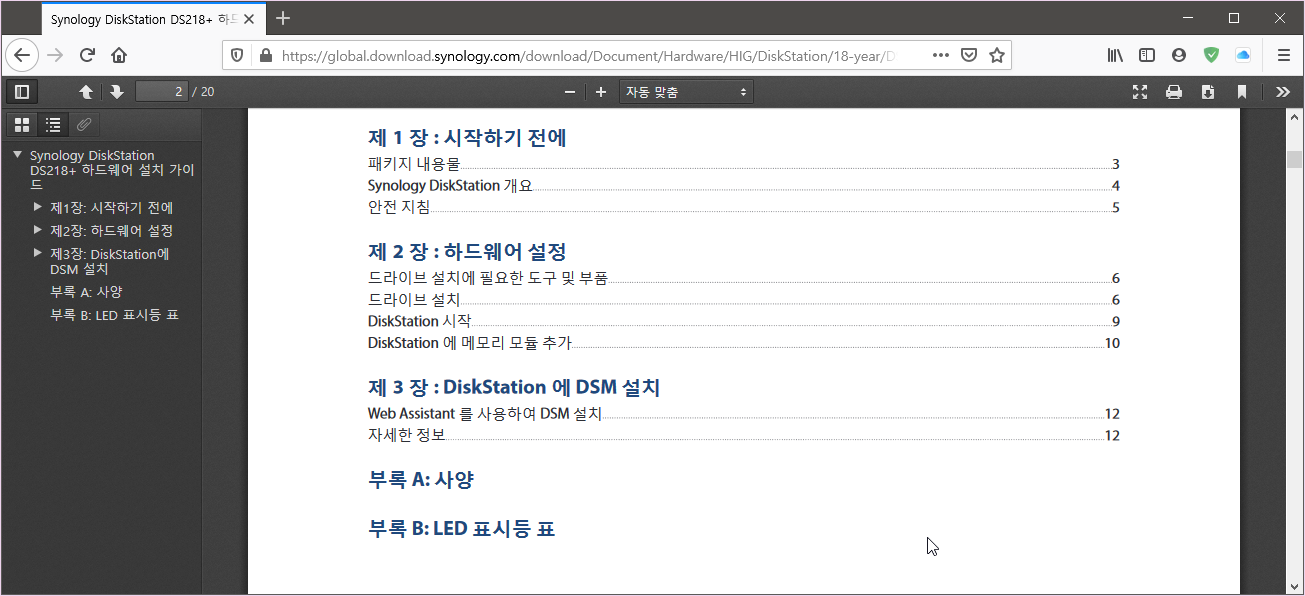Click the tracking protection shield icon
Screen dimensions: 1305x596
click(237, 56)
